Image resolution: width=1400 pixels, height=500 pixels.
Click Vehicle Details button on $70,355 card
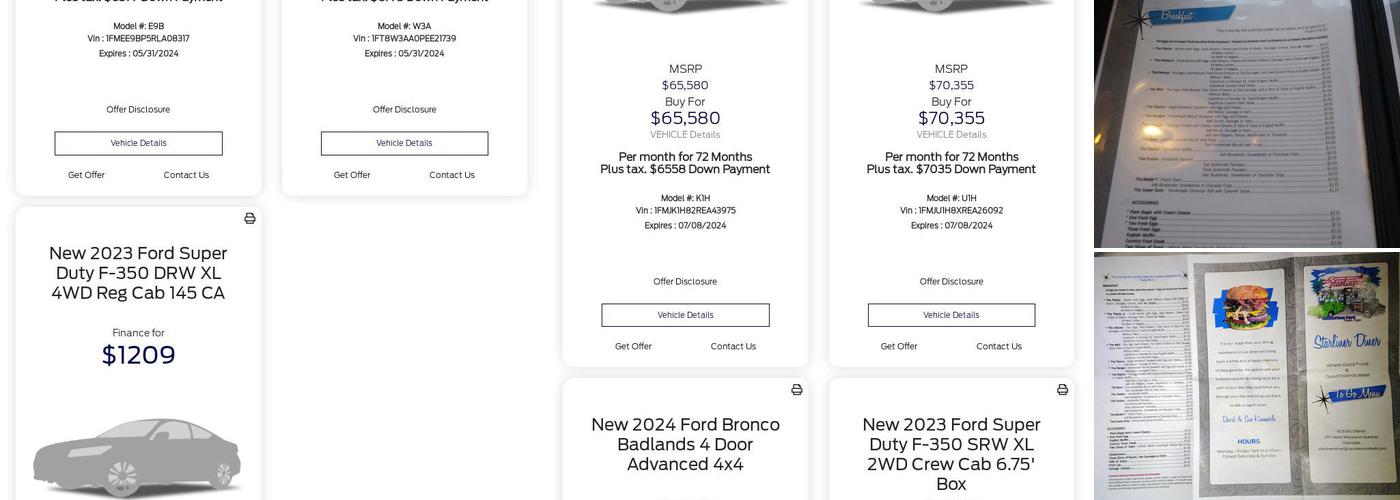click(951, 315)
